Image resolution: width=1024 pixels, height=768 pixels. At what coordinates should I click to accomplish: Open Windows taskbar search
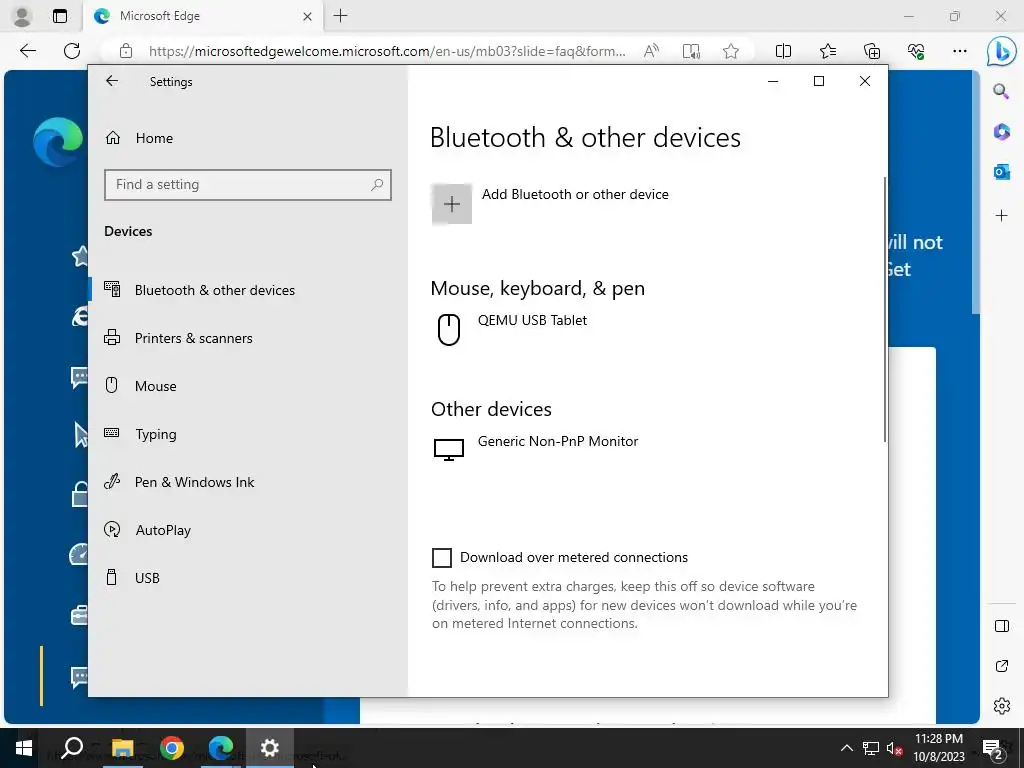tap(72, 748)
